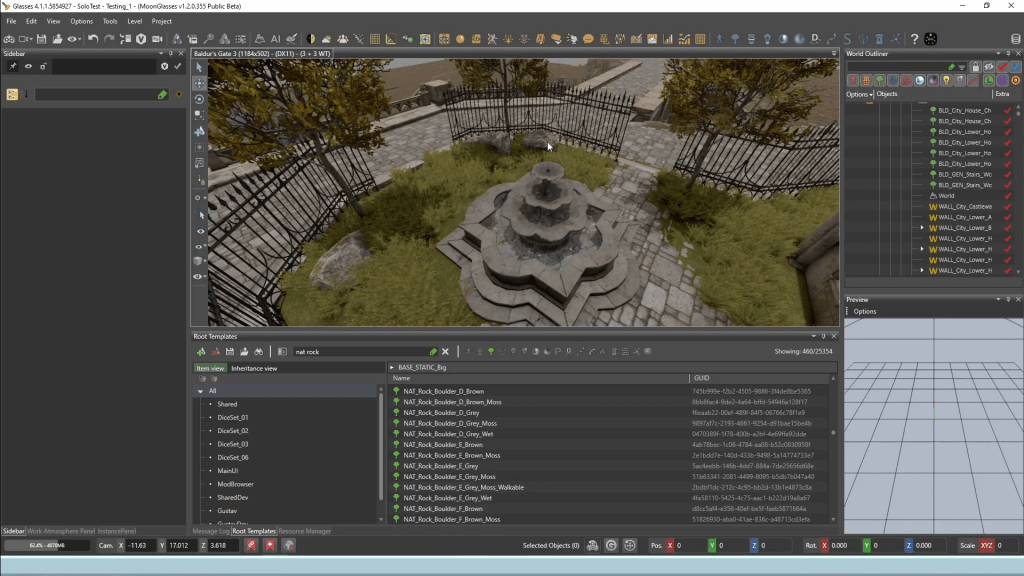Switch to Inheritance view
This screenshot has width=1024, height=576.
254,368
